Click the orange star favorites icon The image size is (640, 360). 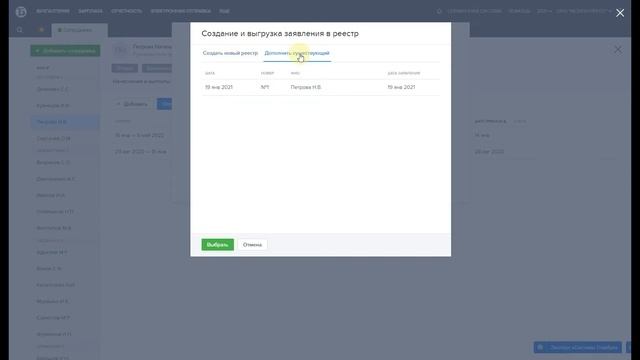(x=41, y=30)
